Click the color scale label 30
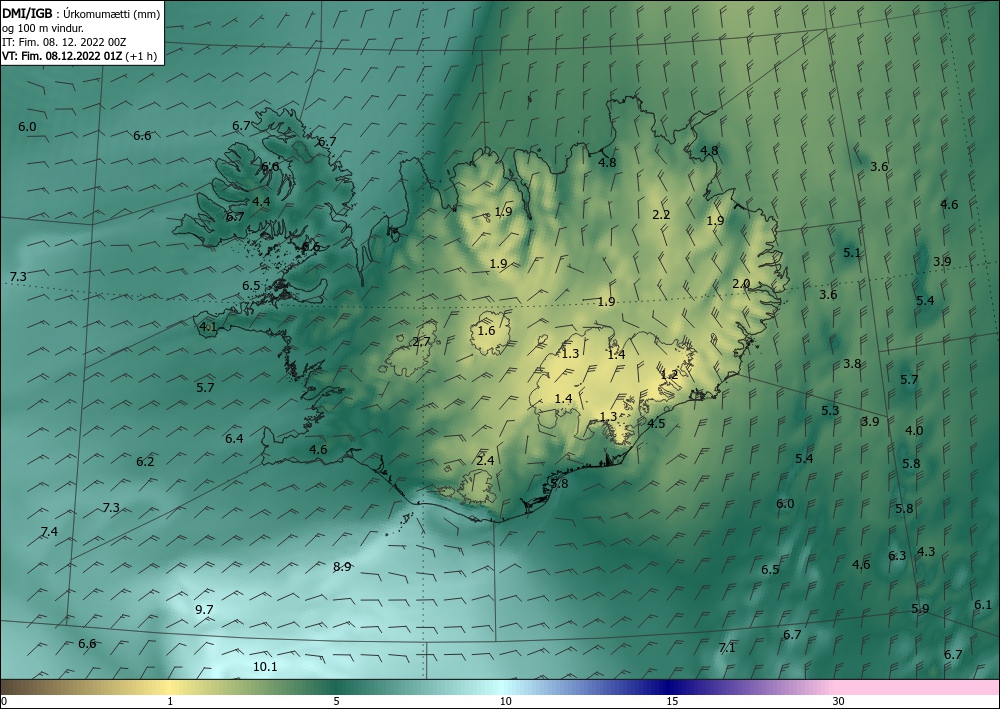Image resolution: width=1000 pixels, height=709 pixels. tap(839, 701)
